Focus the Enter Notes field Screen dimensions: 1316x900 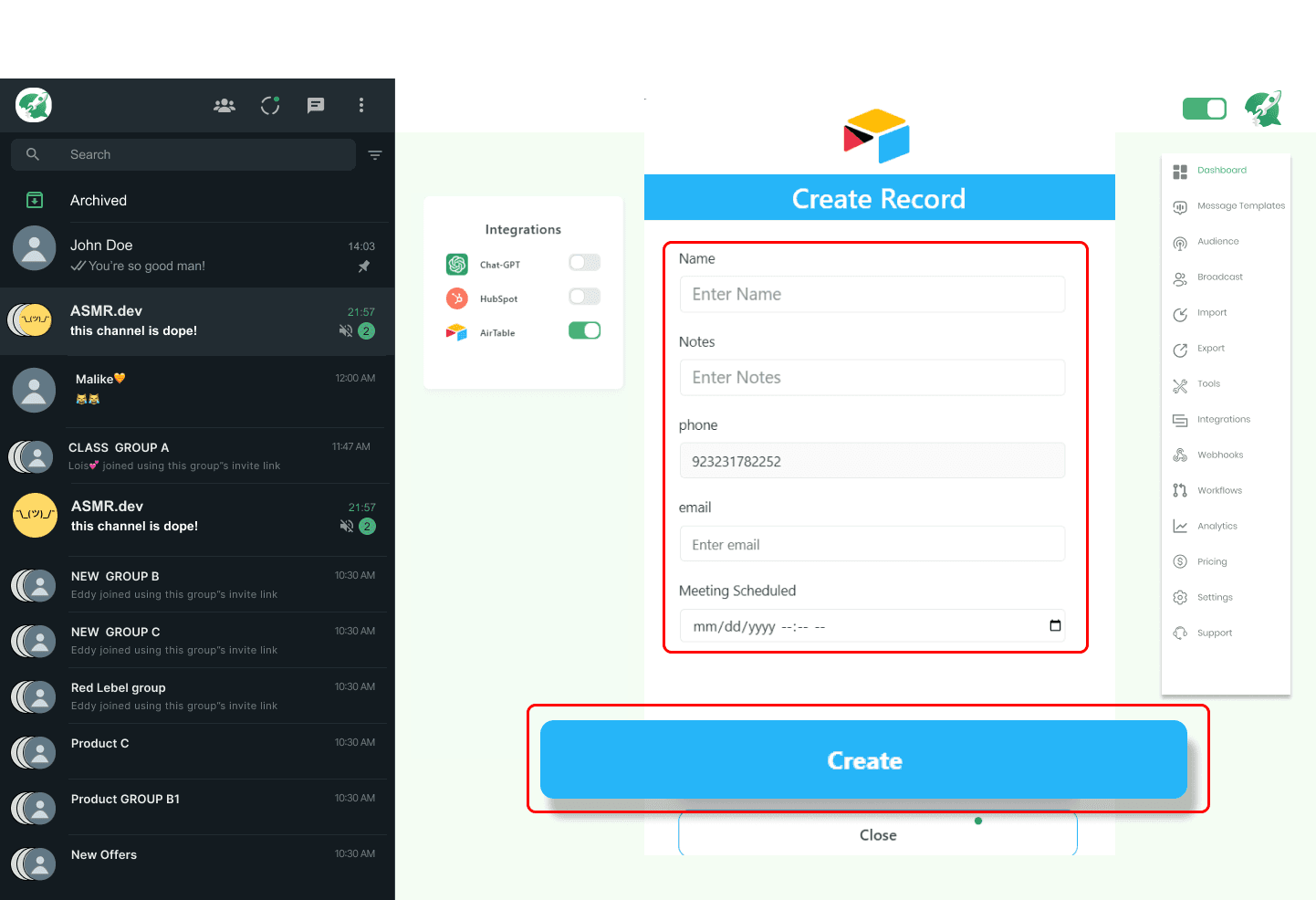coord(872,377)
